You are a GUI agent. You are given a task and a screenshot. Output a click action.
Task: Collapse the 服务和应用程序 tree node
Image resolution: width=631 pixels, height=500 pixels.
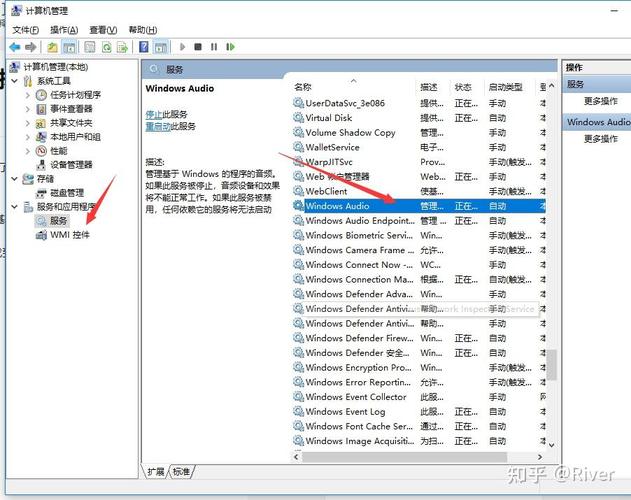tap(13, 206)
